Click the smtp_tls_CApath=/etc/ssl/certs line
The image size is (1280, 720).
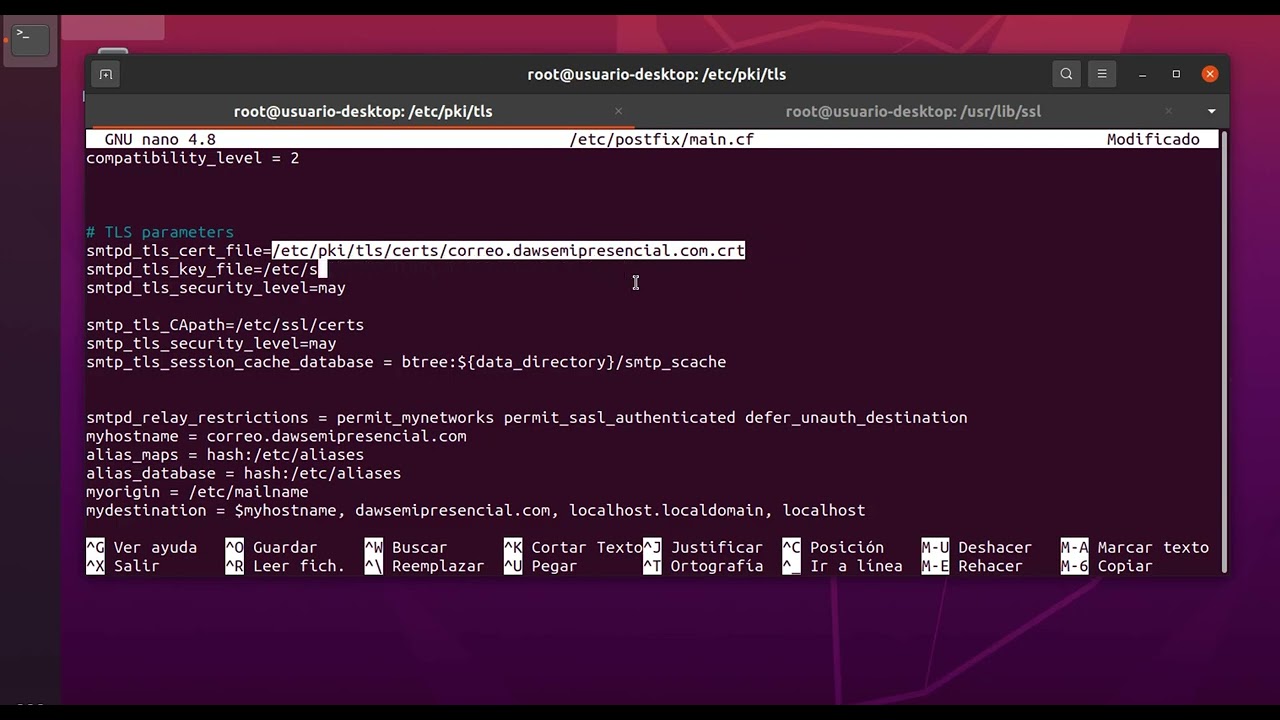point(225,325)
